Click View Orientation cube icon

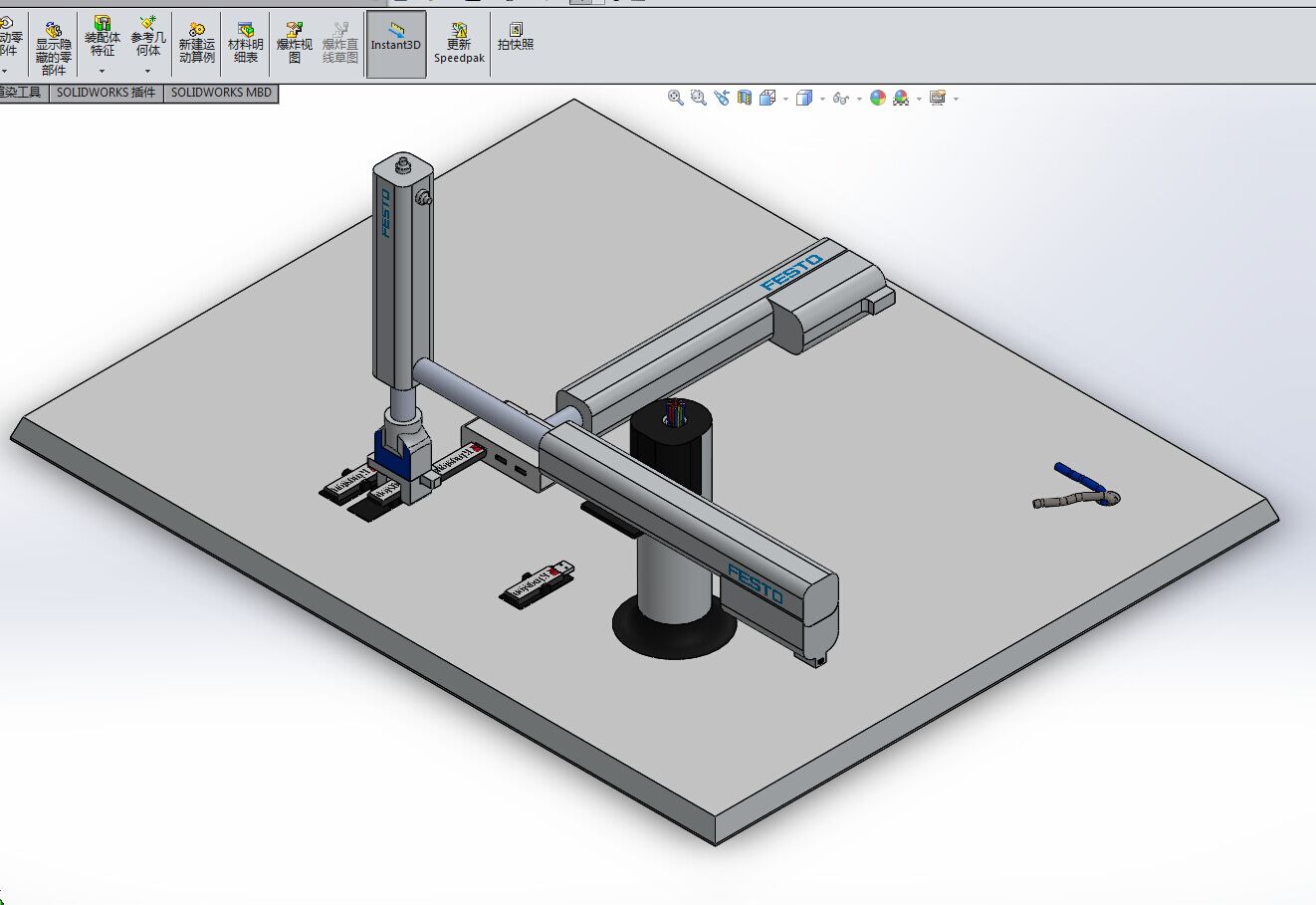(768, 98)
